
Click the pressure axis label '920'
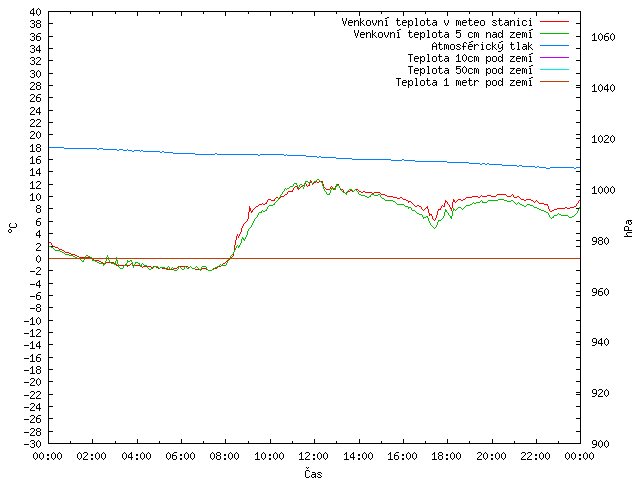pos(600,393)
